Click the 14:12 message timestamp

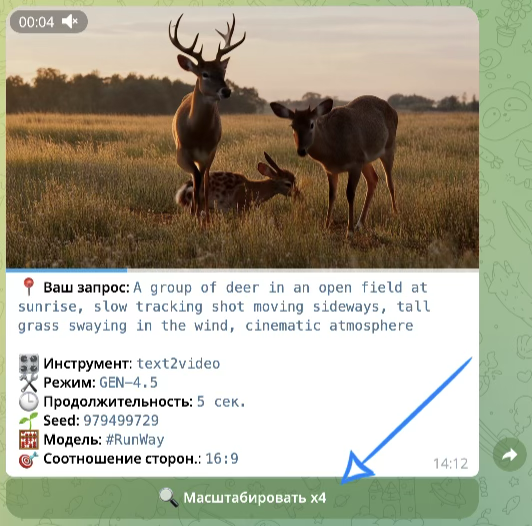click(x=451, y=464)
